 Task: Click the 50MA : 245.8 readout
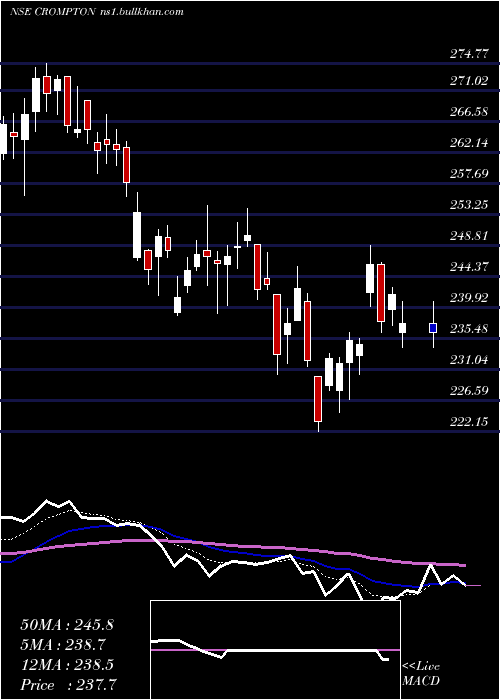67,625
